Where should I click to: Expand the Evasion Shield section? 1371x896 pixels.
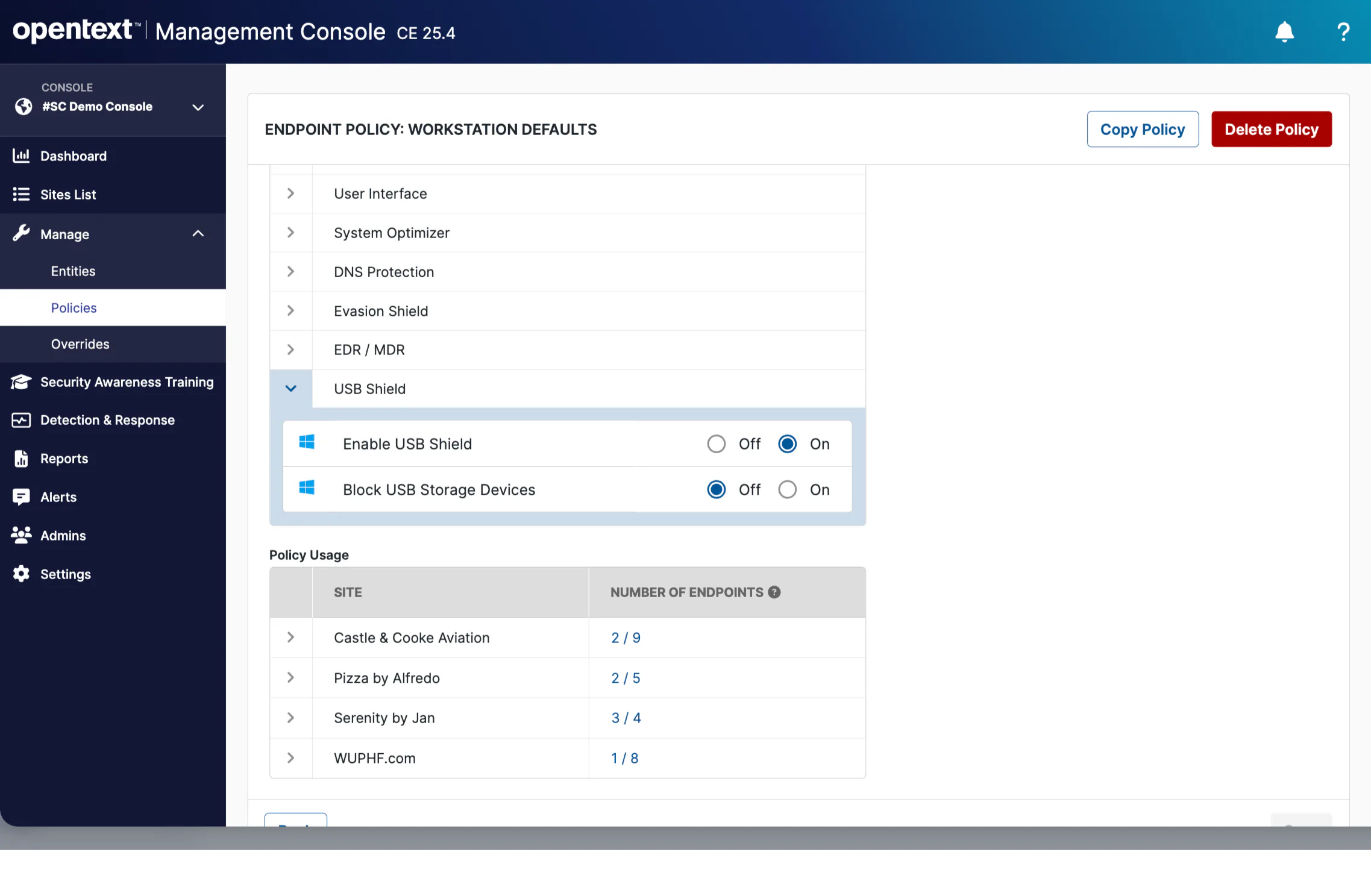[291, 311]
